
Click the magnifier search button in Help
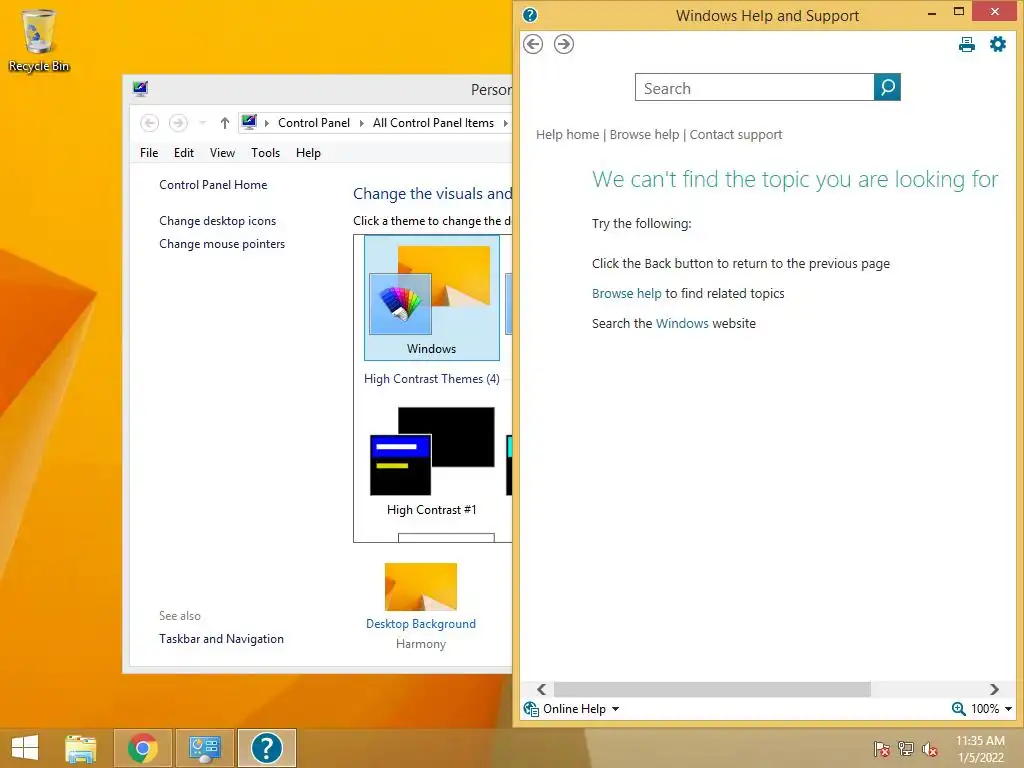click(x=887, y=88)
